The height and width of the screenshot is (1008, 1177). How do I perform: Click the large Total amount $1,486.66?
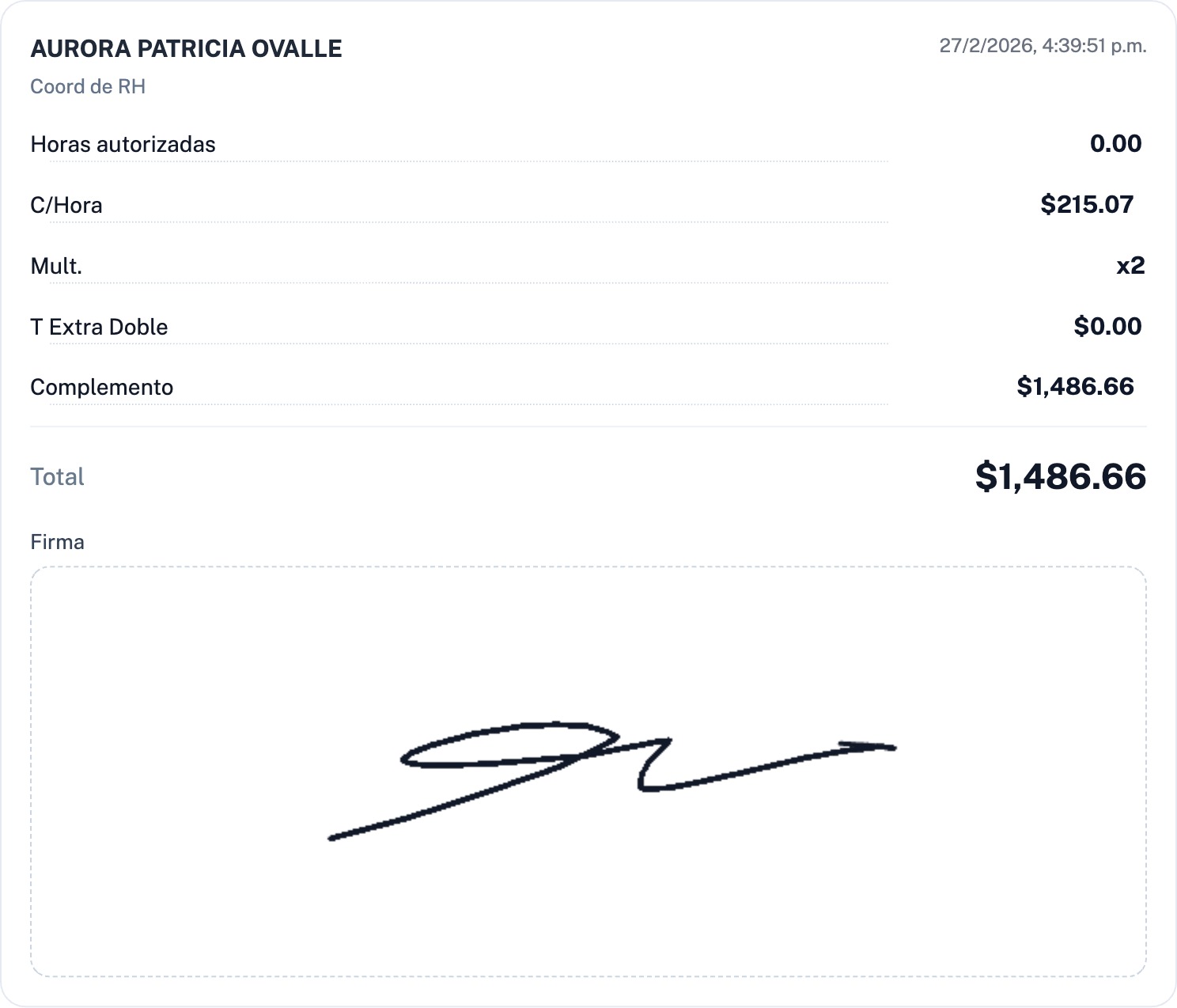1060,476
